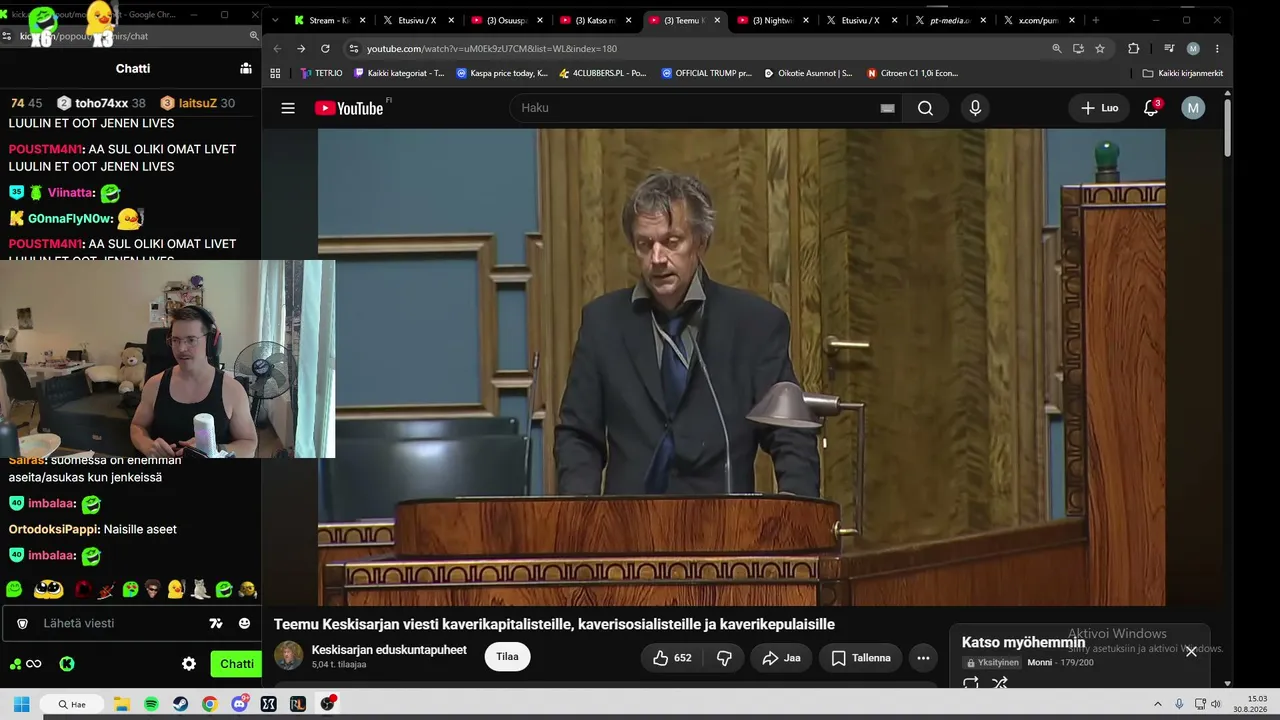Image resolution: width=1280 pixels, height=720 pixels.
Task: Open YouTube notifications bell
Action: [1151, 108]
